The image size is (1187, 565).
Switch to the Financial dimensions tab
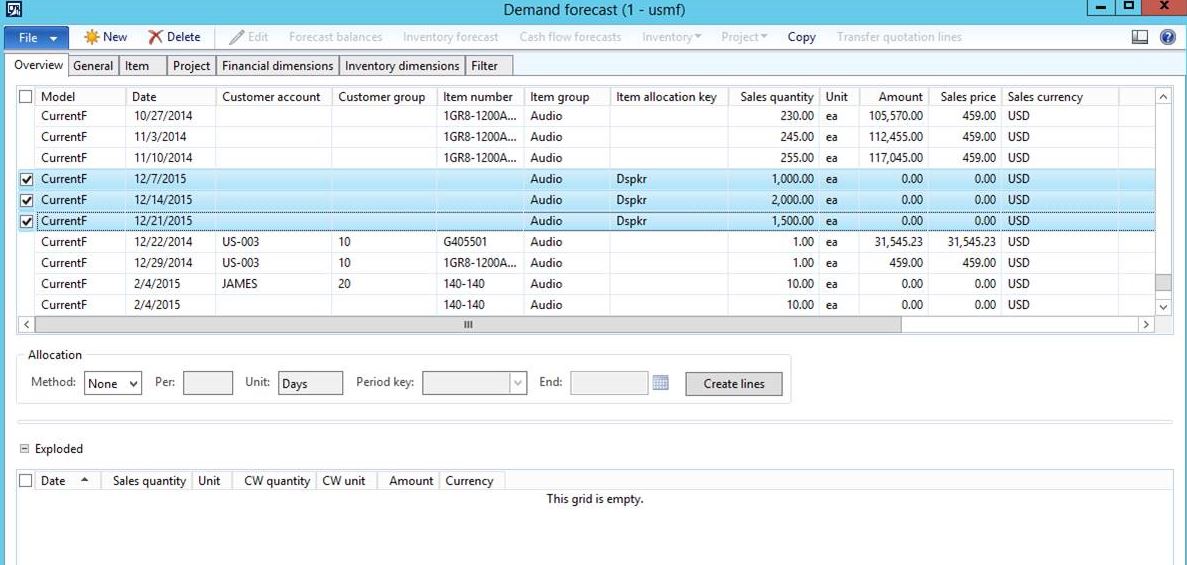[277, 66]
